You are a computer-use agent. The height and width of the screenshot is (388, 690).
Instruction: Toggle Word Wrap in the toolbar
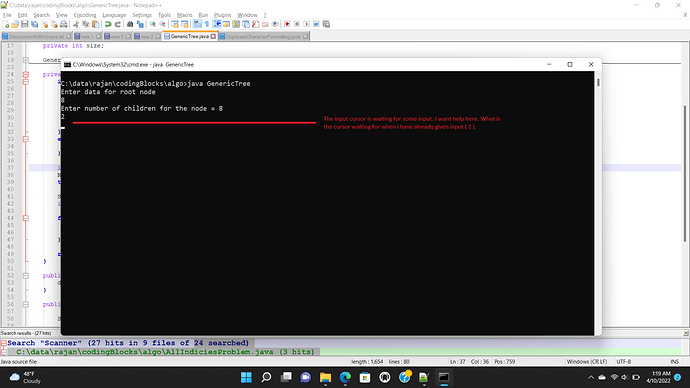pos(197,24)
